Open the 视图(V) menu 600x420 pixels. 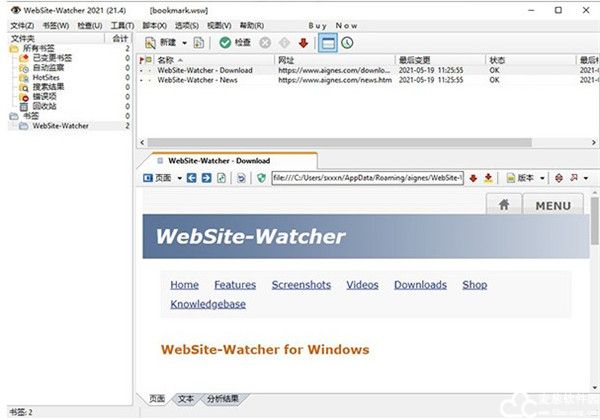[219, 26]
